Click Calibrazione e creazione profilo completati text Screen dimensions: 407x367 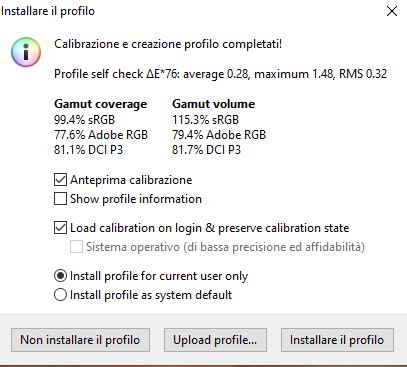coord(168,44)
